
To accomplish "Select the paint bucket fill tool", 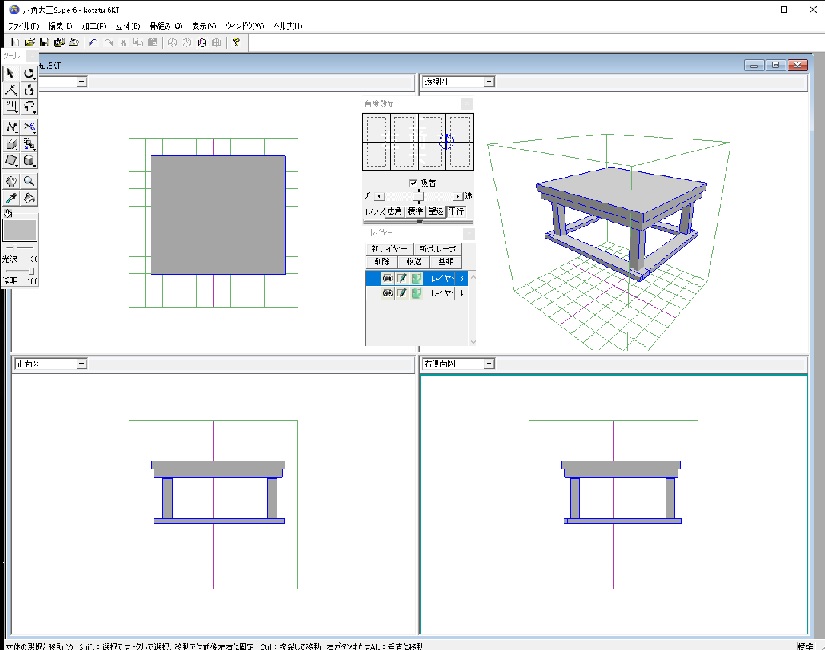I will point(29,198).
